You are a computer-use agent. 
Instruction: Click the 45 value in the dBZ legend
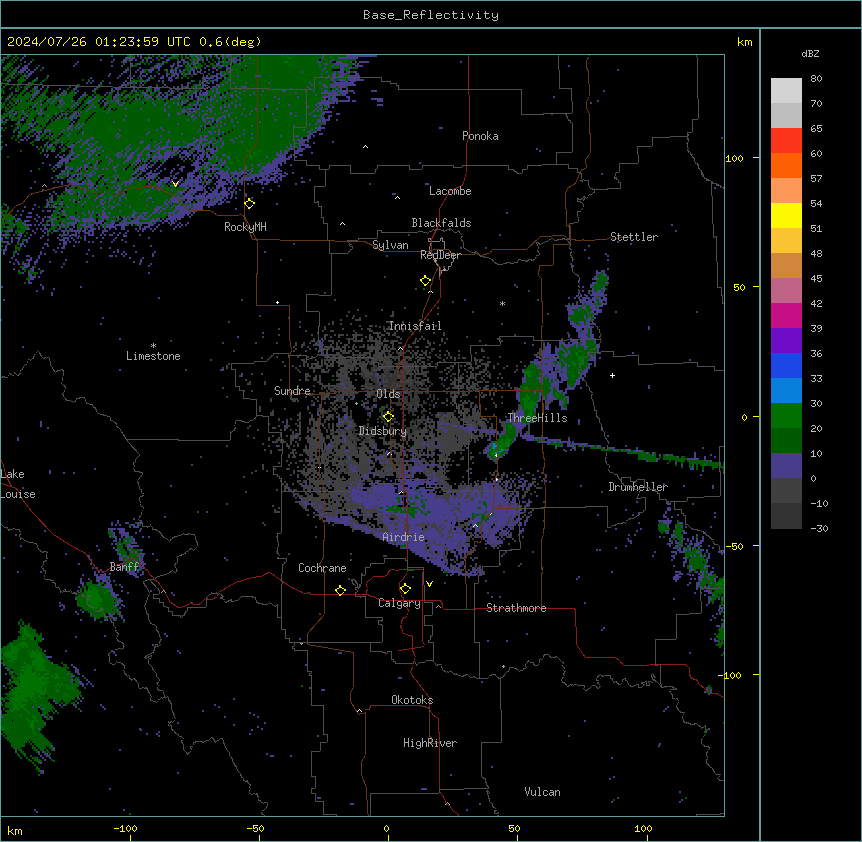816,278
